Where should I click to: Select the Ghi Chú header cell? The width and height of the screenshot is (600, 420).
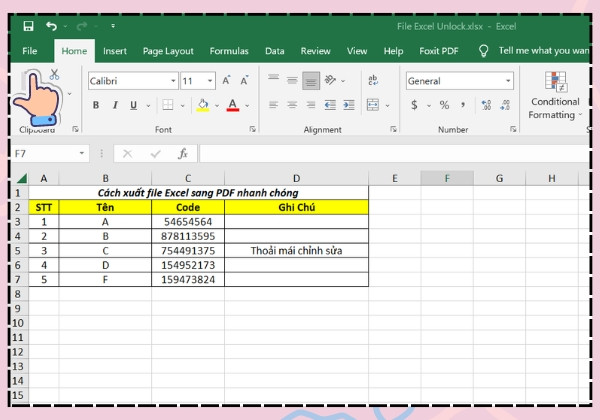pos(296,207)
